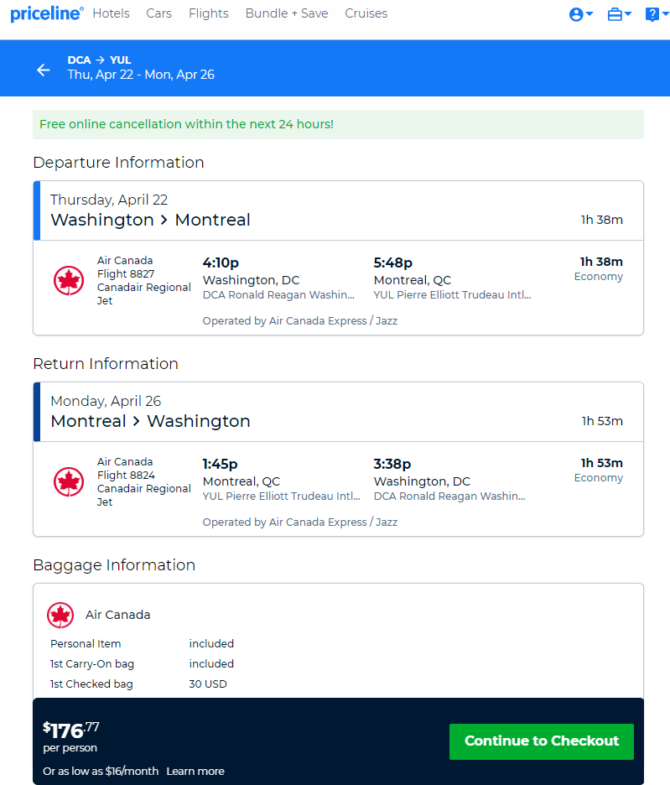Image resolution: width=670 pixels, height=785 pixels.
Task: Click the Return Information heading
Action: point(105,363)
